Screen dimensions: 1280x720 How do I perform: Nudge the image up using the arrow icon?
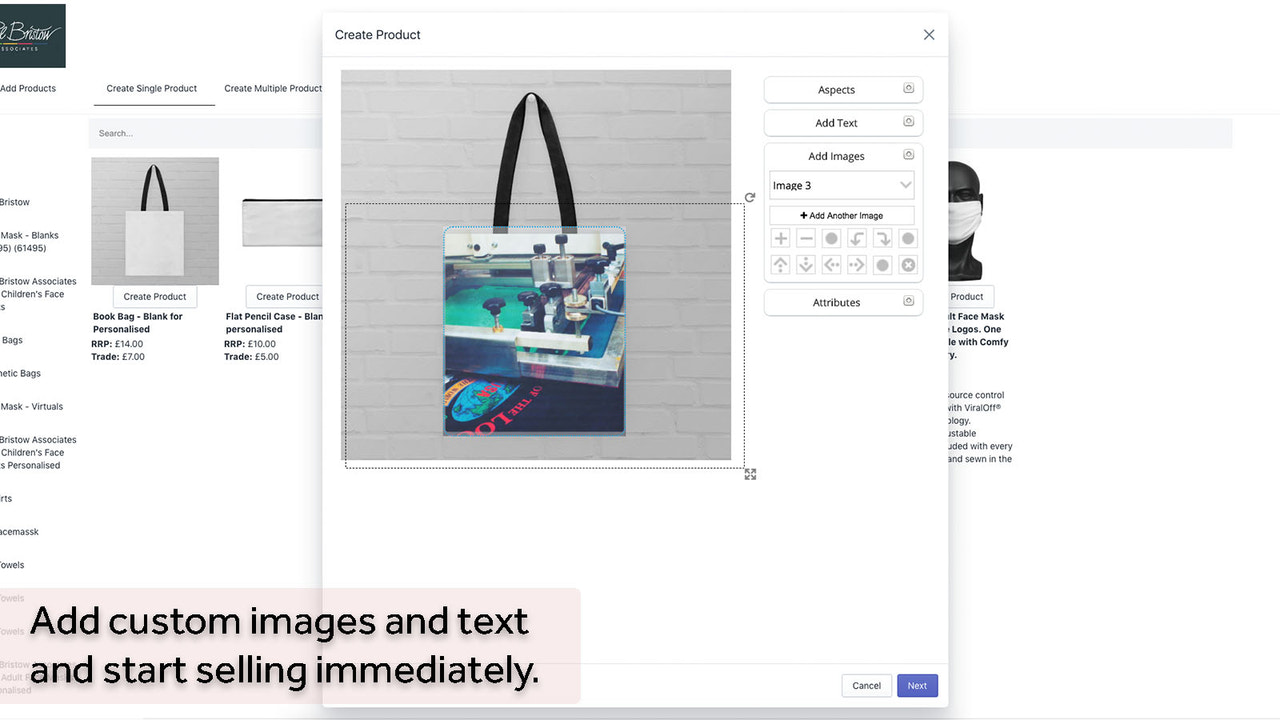pos(781,264)
